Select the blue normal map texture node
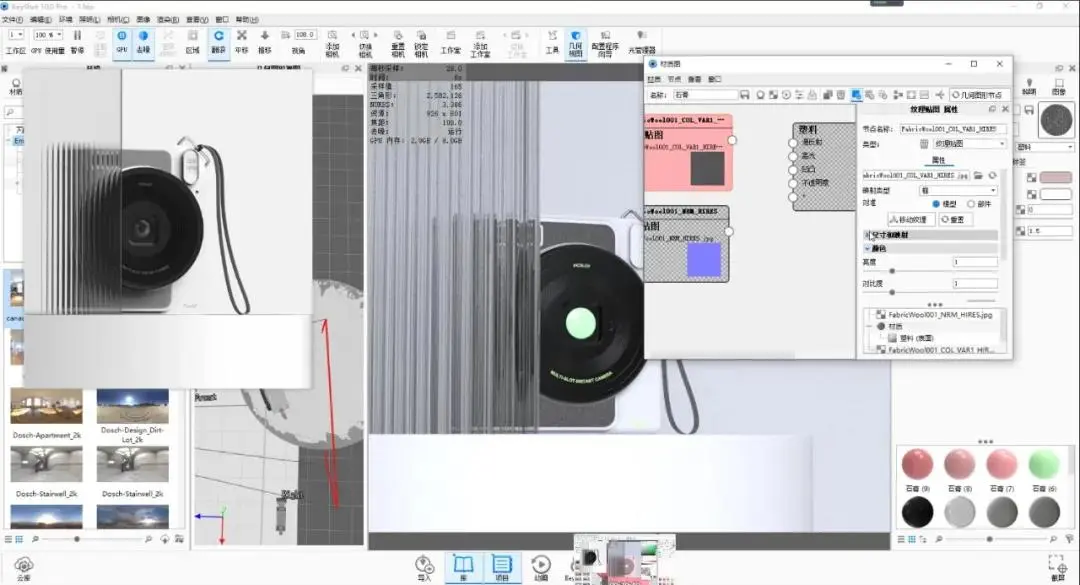This screenshot has width=1080, height=585. (x=686, y=244)
